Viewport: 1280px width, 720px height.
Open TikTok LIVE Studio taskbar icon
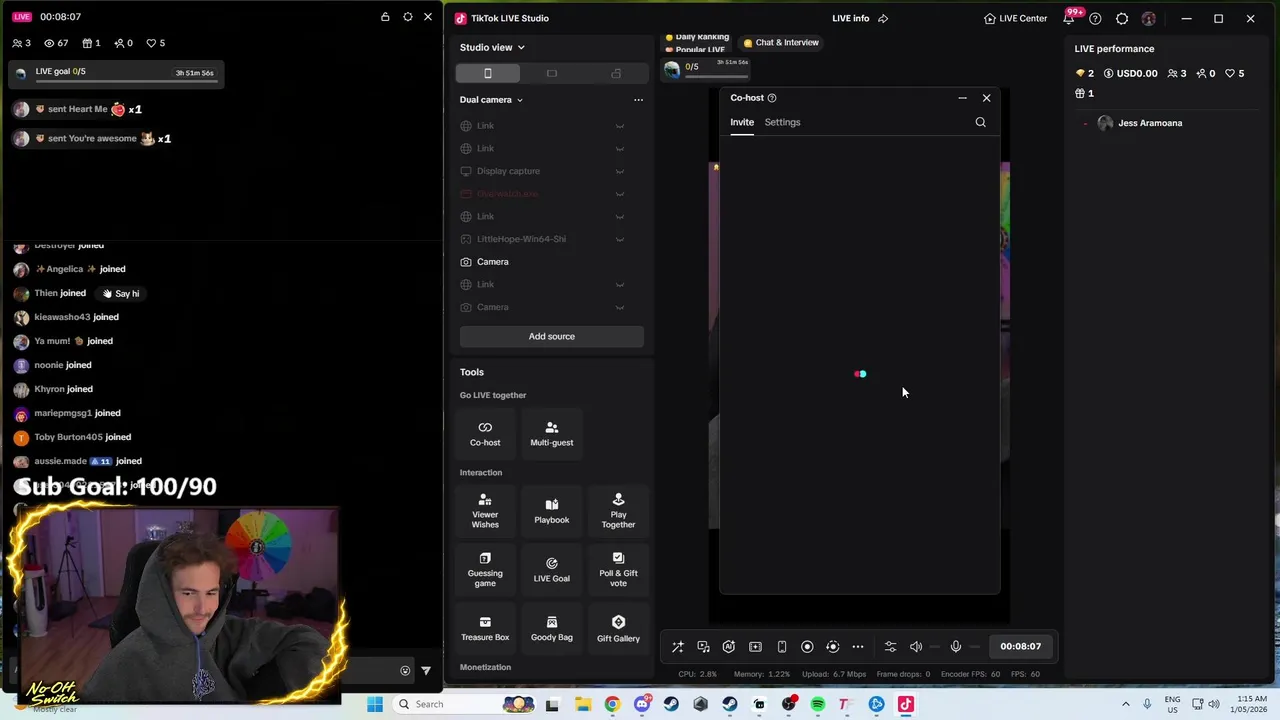tap(905, 704)
